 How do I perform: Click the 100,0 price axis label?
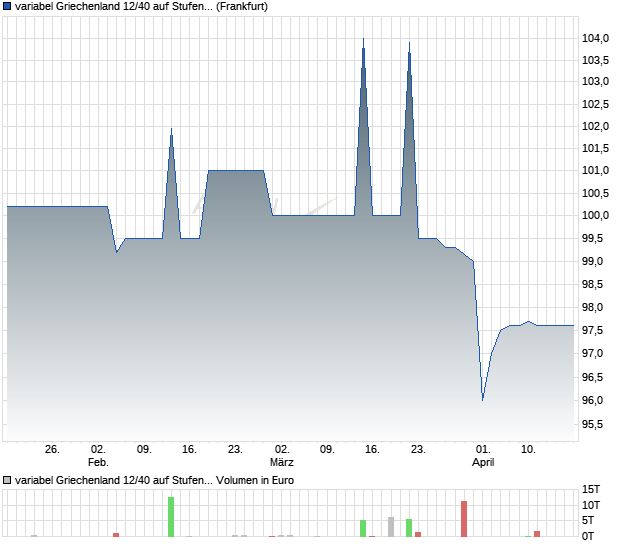(595, 215)
